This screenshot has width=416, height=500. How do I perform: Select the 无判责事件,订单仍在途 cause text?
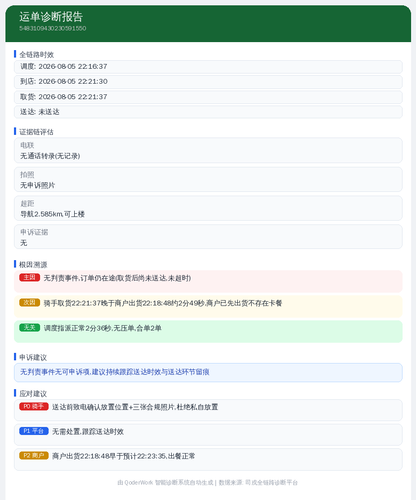pos(117,278)
